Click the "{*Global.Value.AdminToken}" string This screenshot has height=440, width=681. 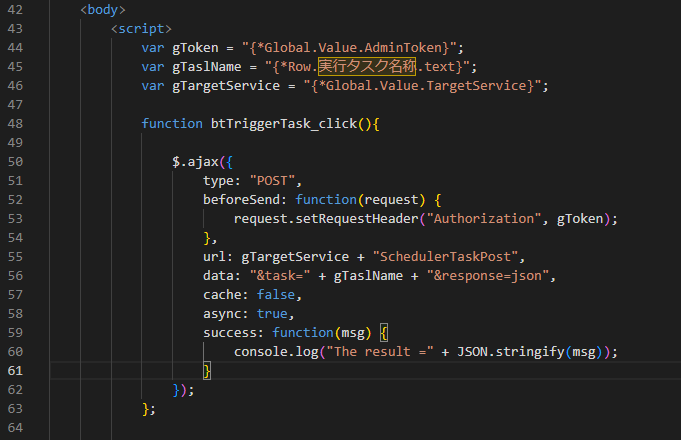click(x=350, y=48)
